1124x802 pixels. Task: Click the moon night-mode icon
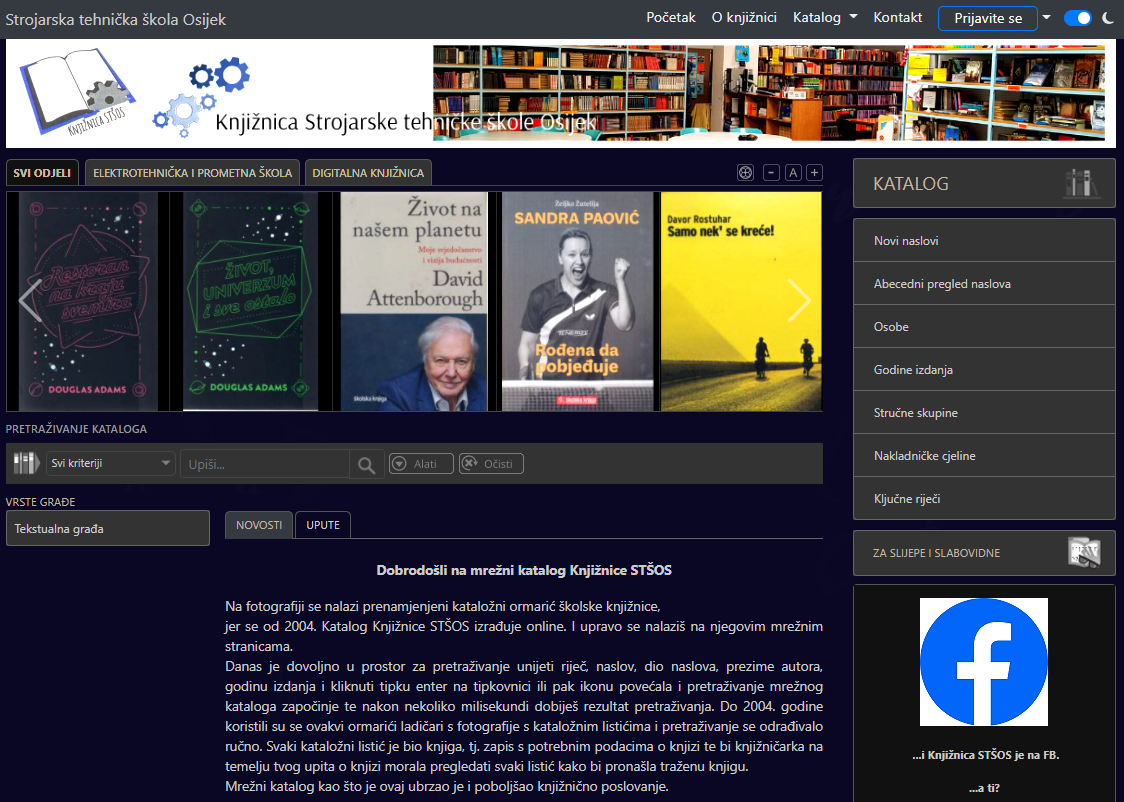[1108, 18]
